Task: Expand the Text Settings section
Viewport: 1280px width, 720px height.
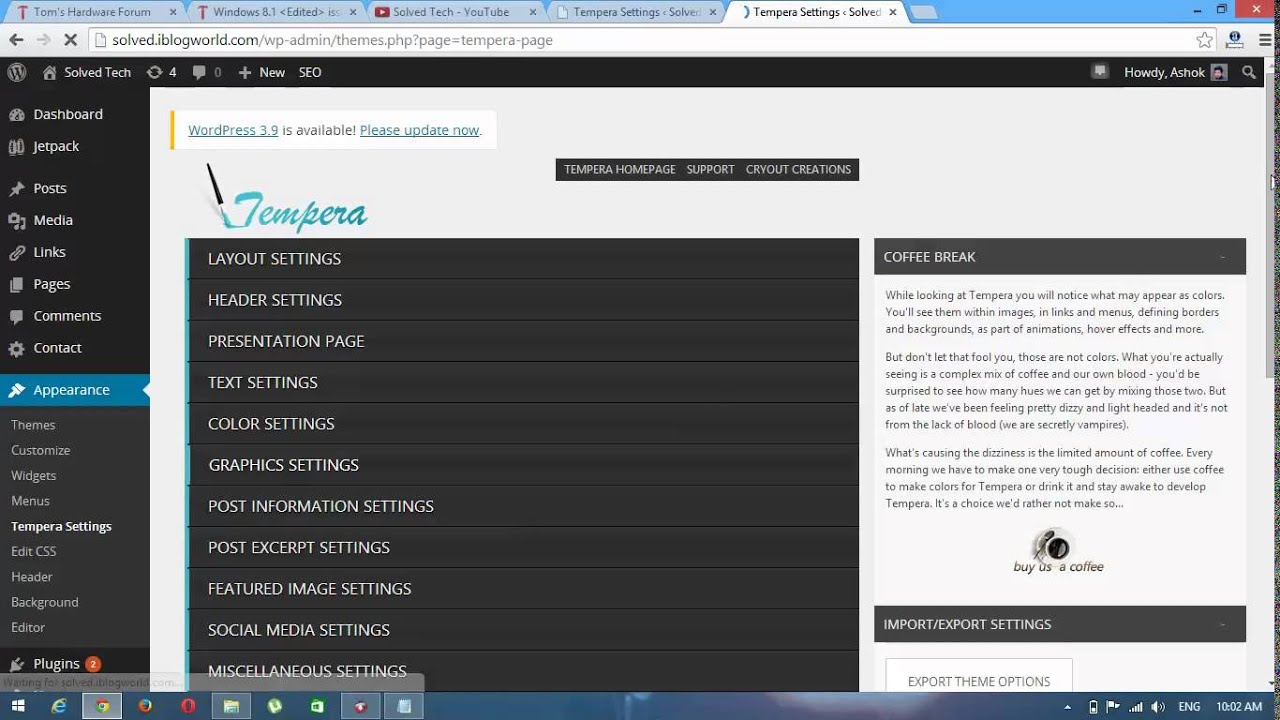Action: [522, 382]
